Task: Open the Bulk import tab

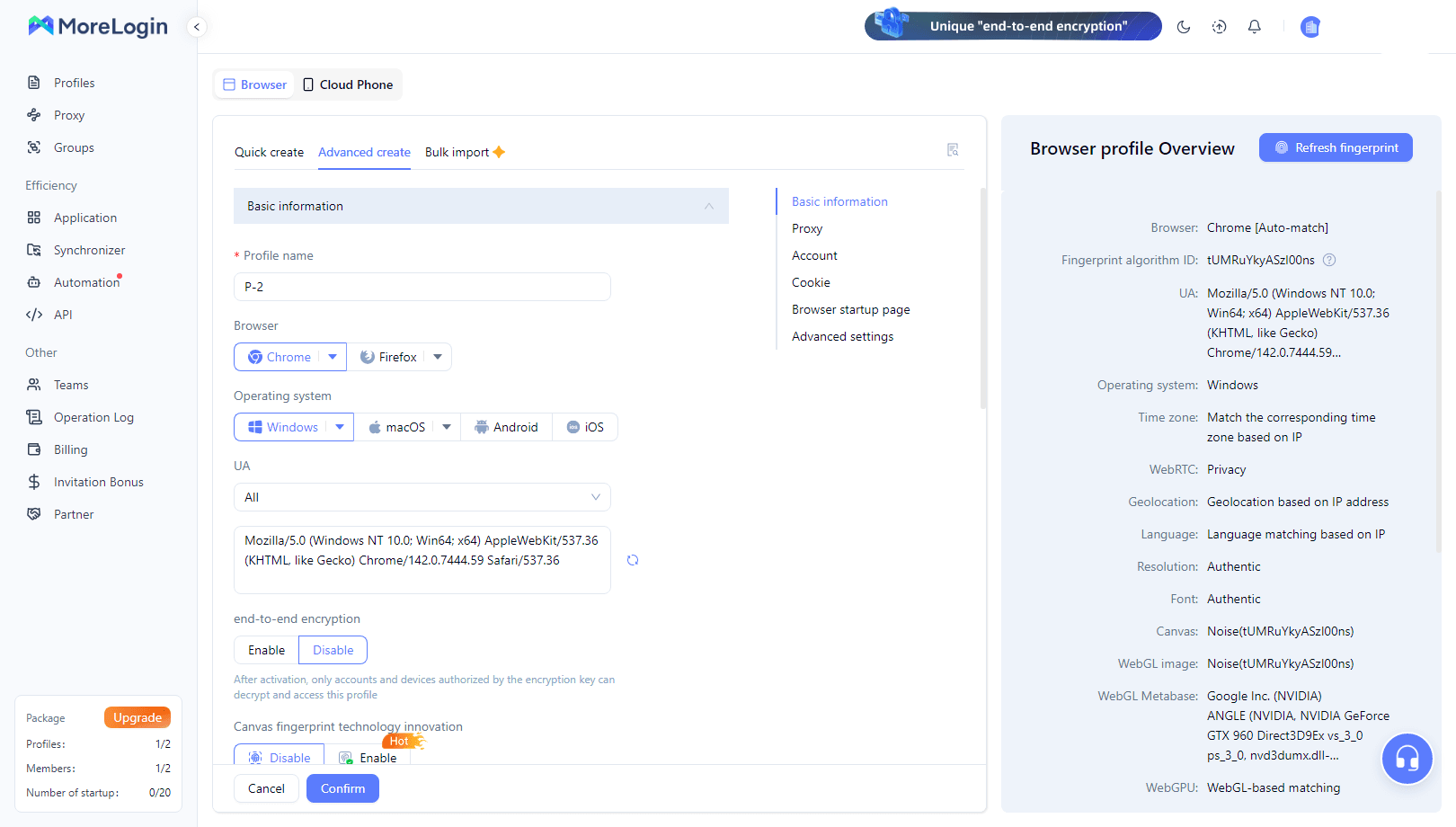Action: [457, 152]
